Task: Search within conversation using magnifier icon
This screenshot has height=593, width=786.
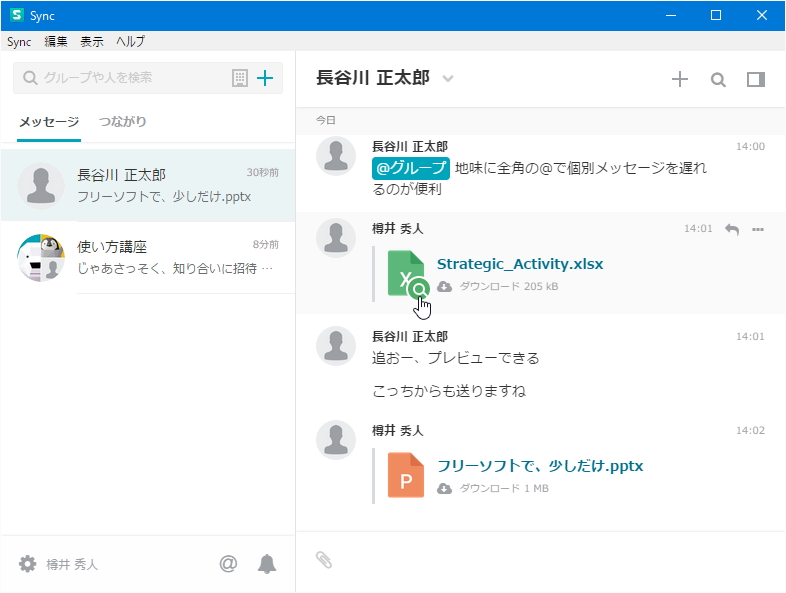Action: pos(718,79)
